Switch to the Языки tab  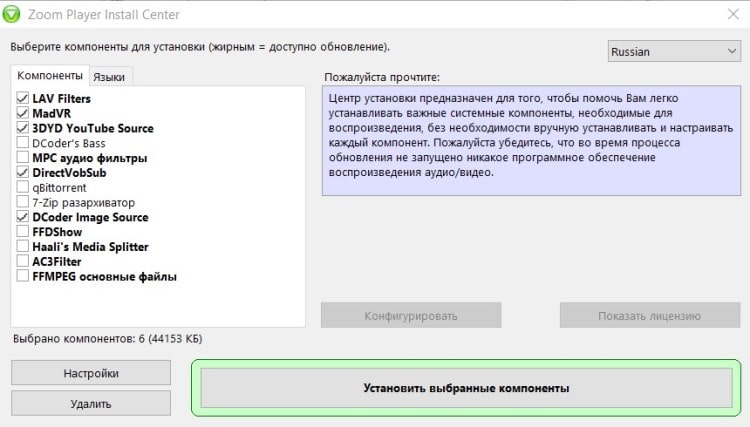tap(109, 77)
